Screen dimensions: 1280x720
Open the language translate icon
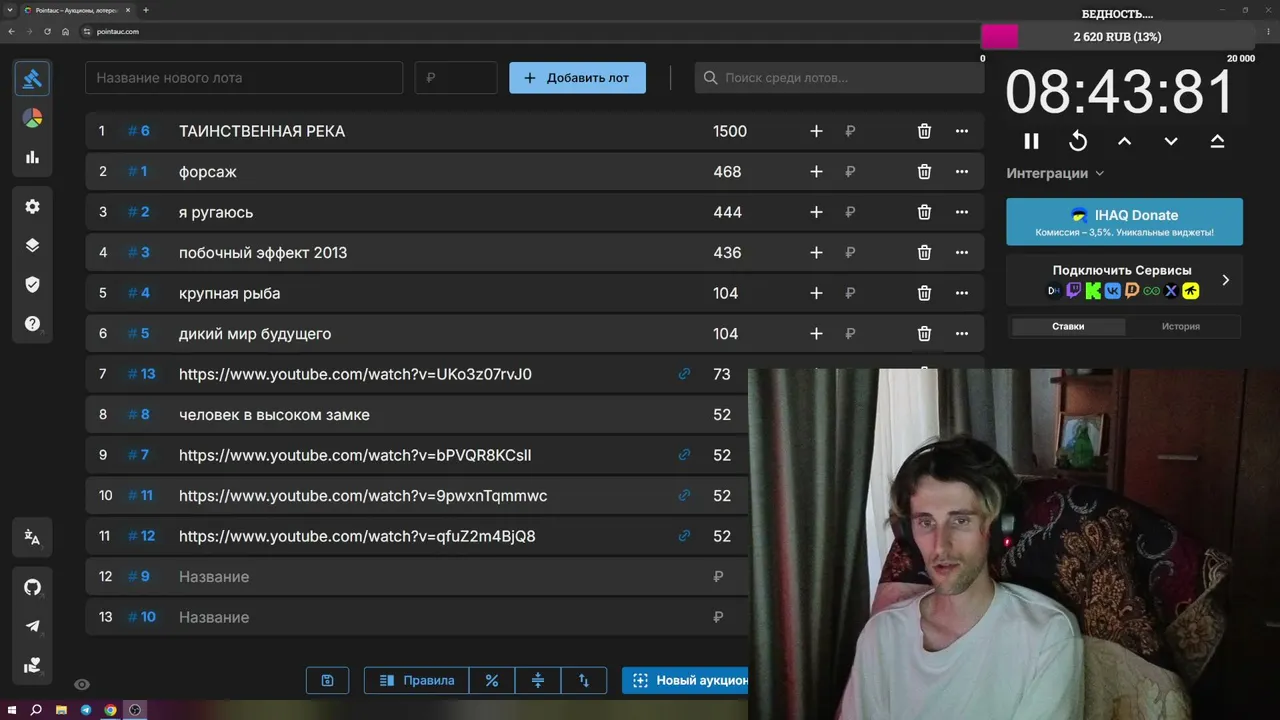(32, 538)
